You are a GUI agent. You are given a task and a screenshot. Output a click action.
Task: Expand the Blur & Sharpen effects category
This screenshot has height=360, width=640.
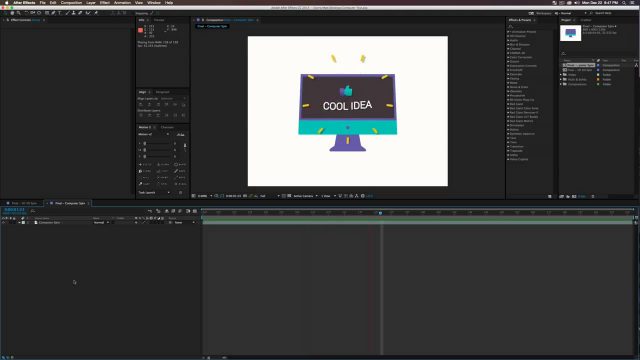click(x=508, y=44)
